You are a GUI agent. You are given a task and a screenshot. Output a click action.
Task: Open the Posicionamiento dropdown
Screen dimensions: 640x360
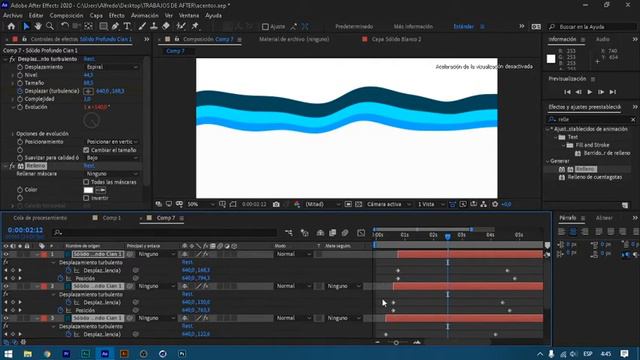click(x=111, y=142)
